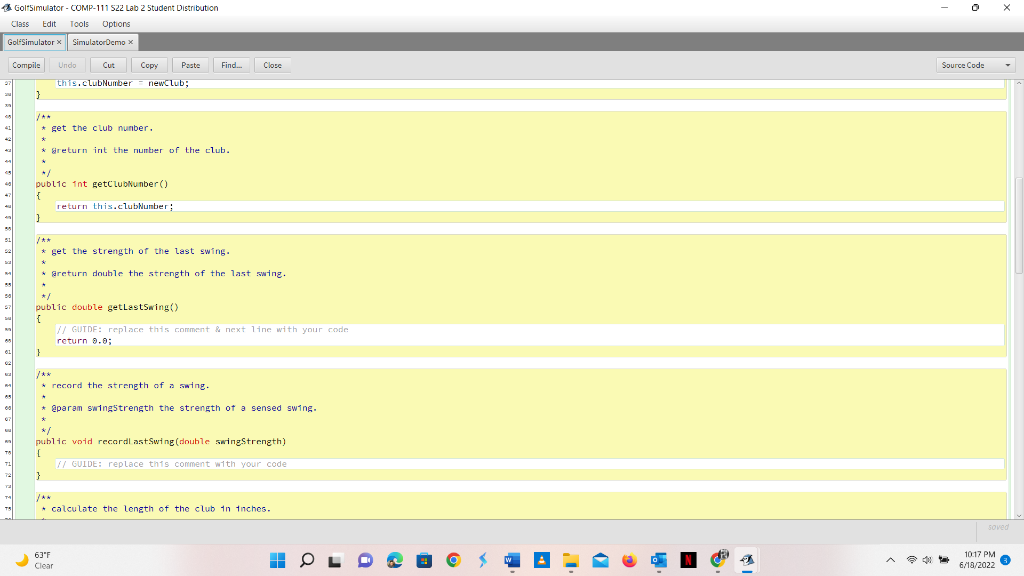
Task: Launch the Chat app from the taskbar
Action: click(x=365, y=560)
